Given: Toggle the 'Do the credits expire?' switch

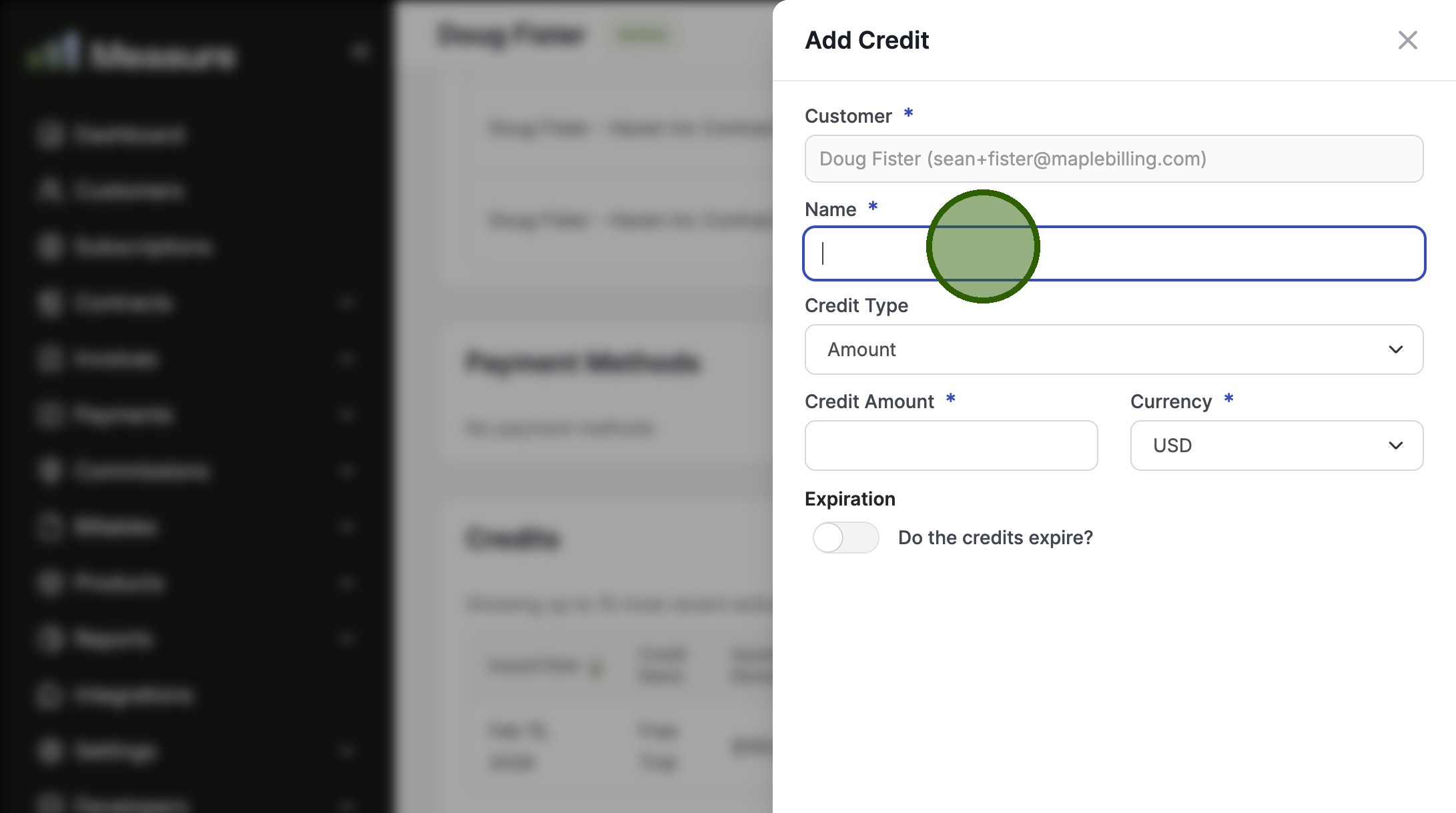Looking at the screenshot, I should [x=845, y=538].
